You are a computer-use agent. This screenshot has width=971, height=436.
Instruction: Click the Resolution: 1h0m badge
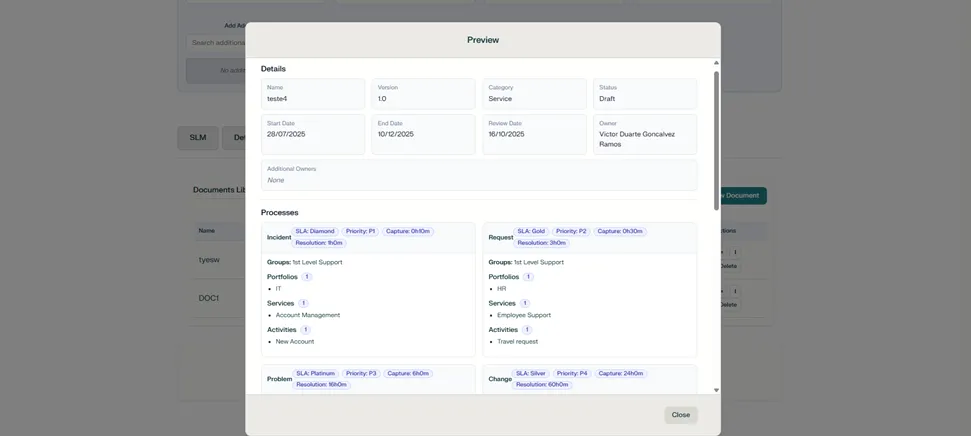[x=319, y=243]
